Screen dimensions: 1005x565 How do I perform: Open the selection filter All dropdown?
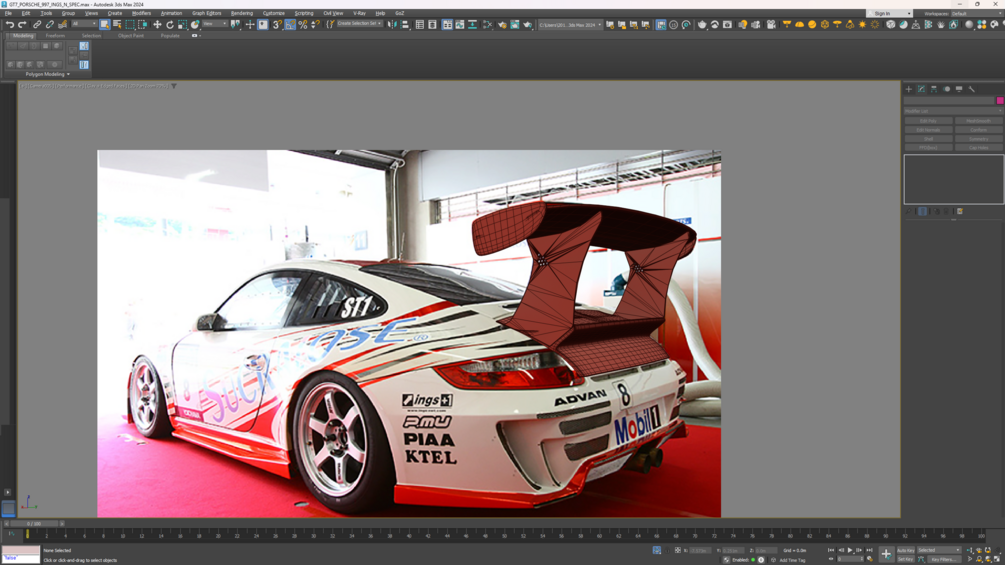(x=83, y=24)
